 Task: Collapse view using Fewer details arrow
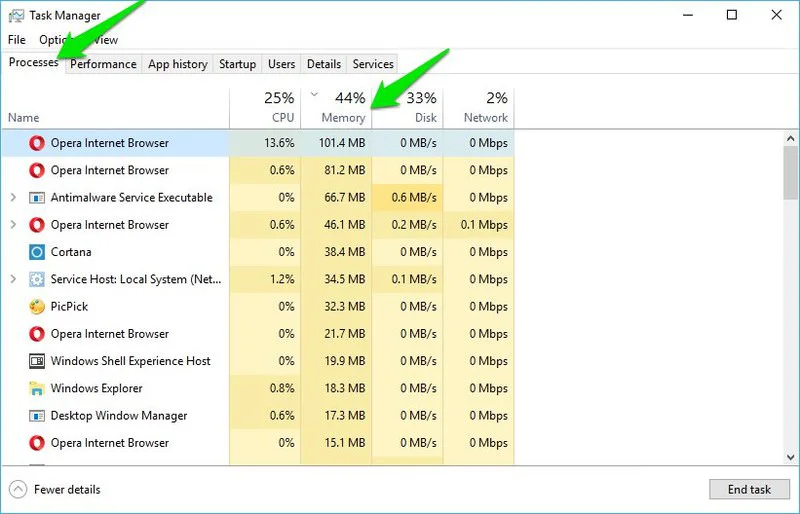point(18,490)
